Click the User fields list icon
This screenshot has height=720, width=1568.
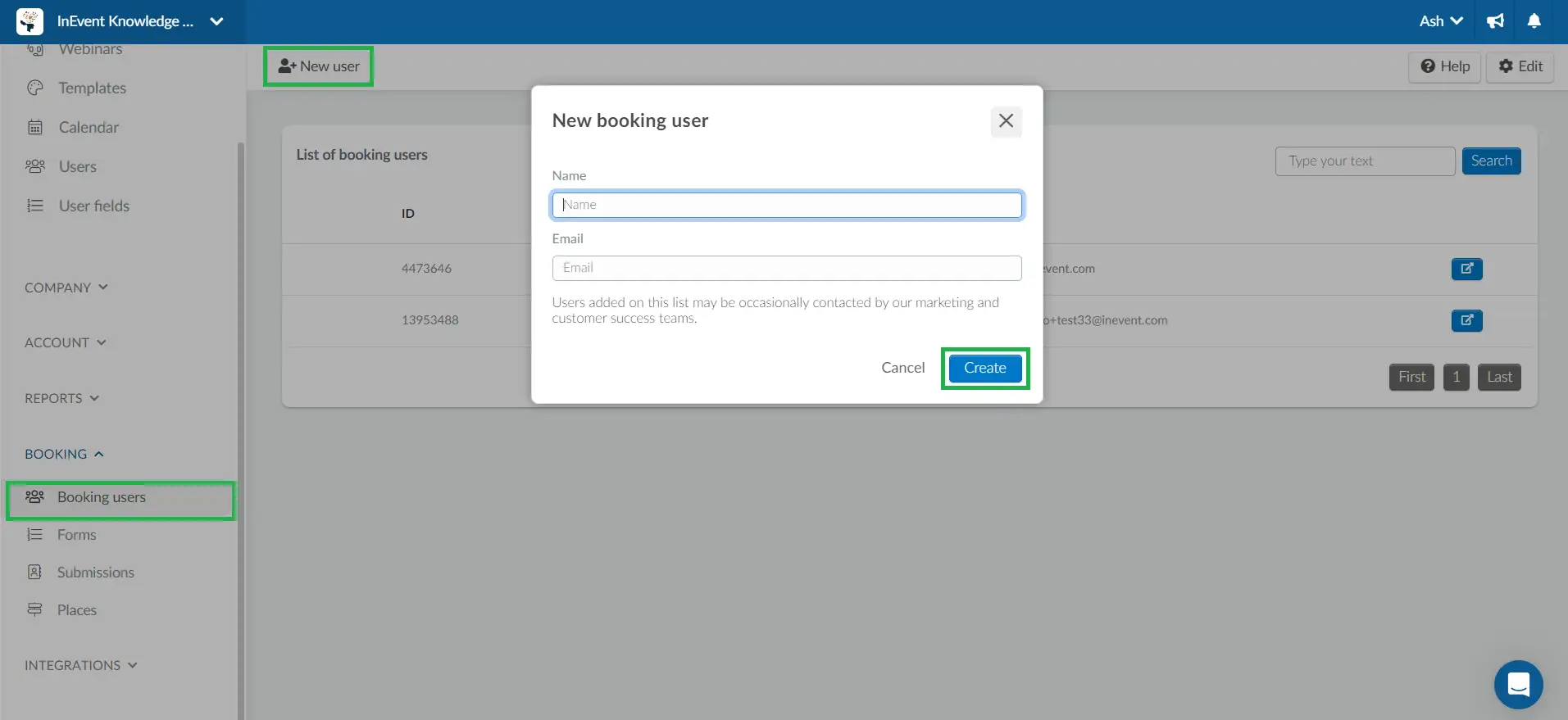(34, 206)
